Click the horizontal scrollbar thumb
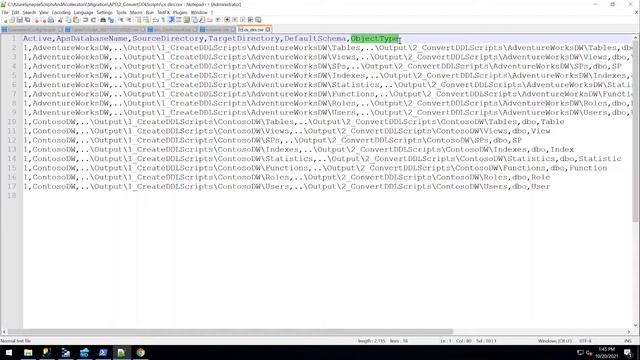The width and height of the screenshot is (640, 360). tap(230, 332)
